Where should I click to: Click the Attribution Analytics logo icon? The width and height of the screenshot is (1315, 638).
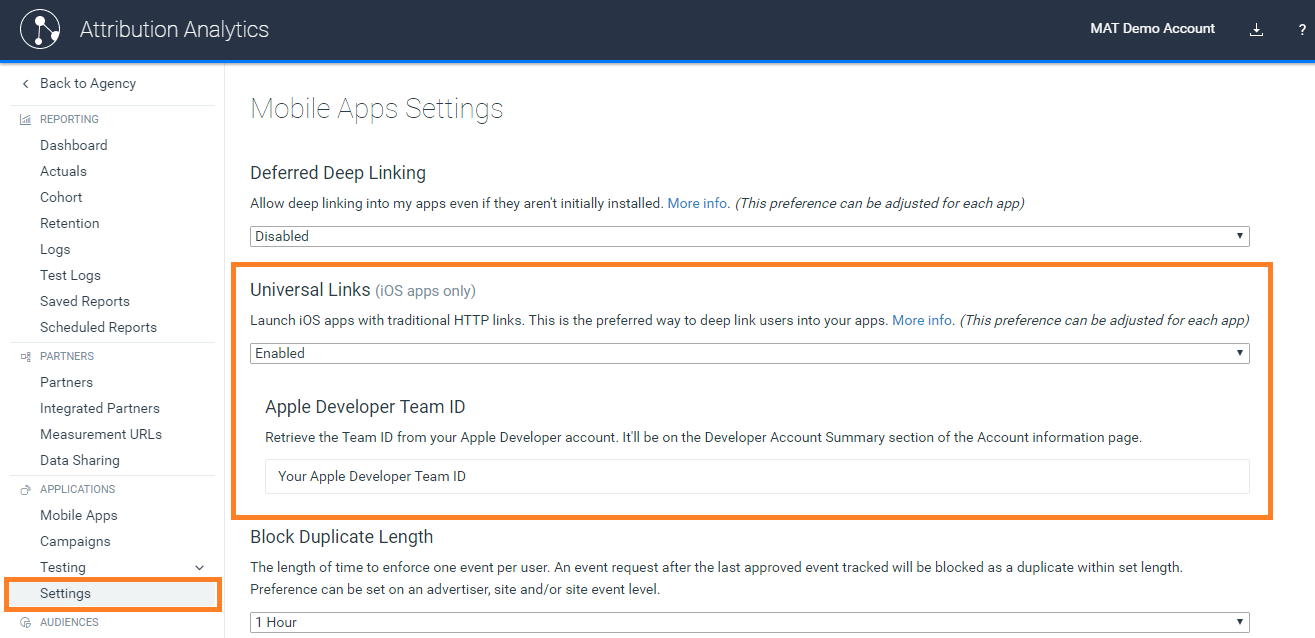coord(40,30)
